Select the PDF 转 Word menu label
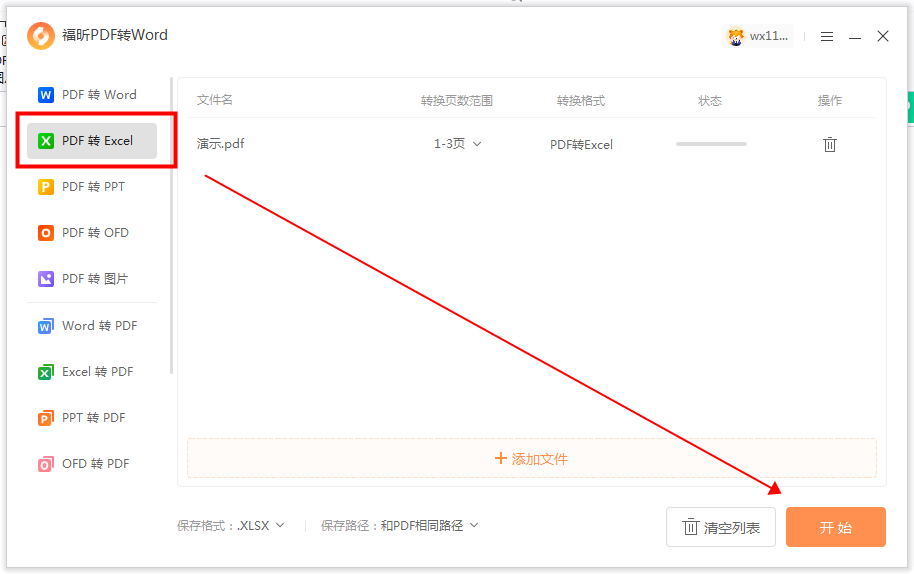 coord(99,95)
